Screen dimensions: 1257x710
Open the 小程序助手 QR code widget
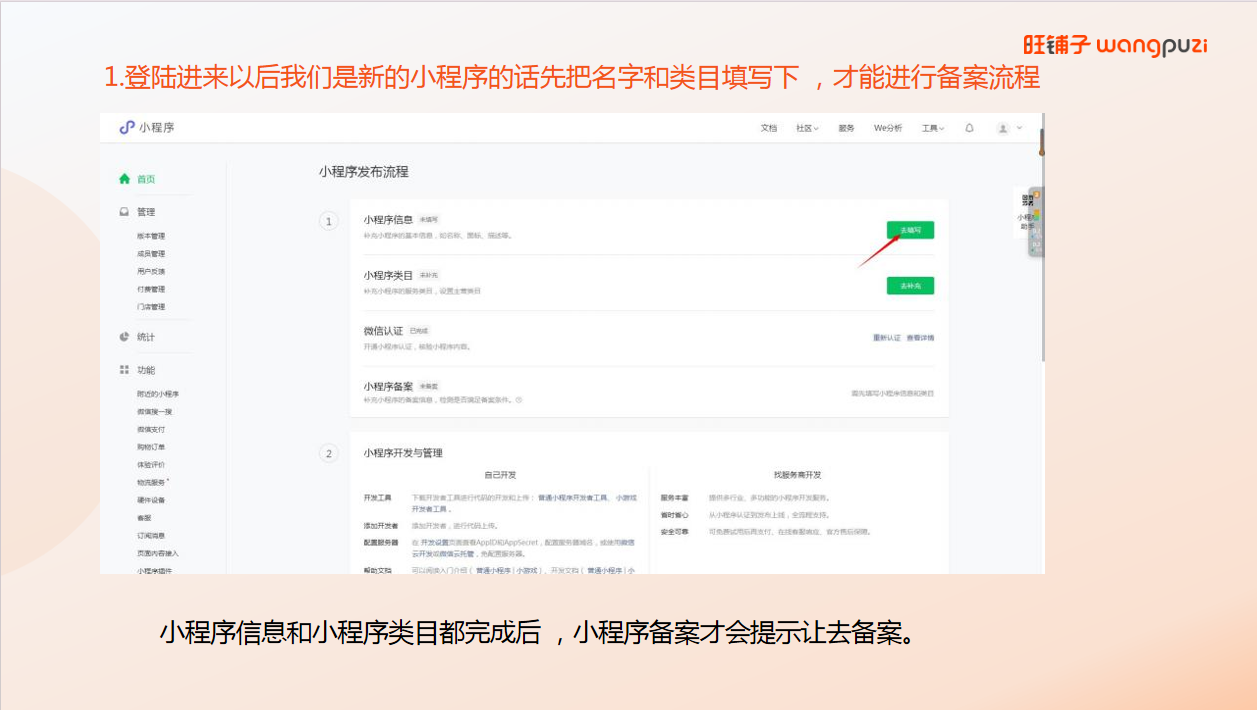[x=1027, y=210]
